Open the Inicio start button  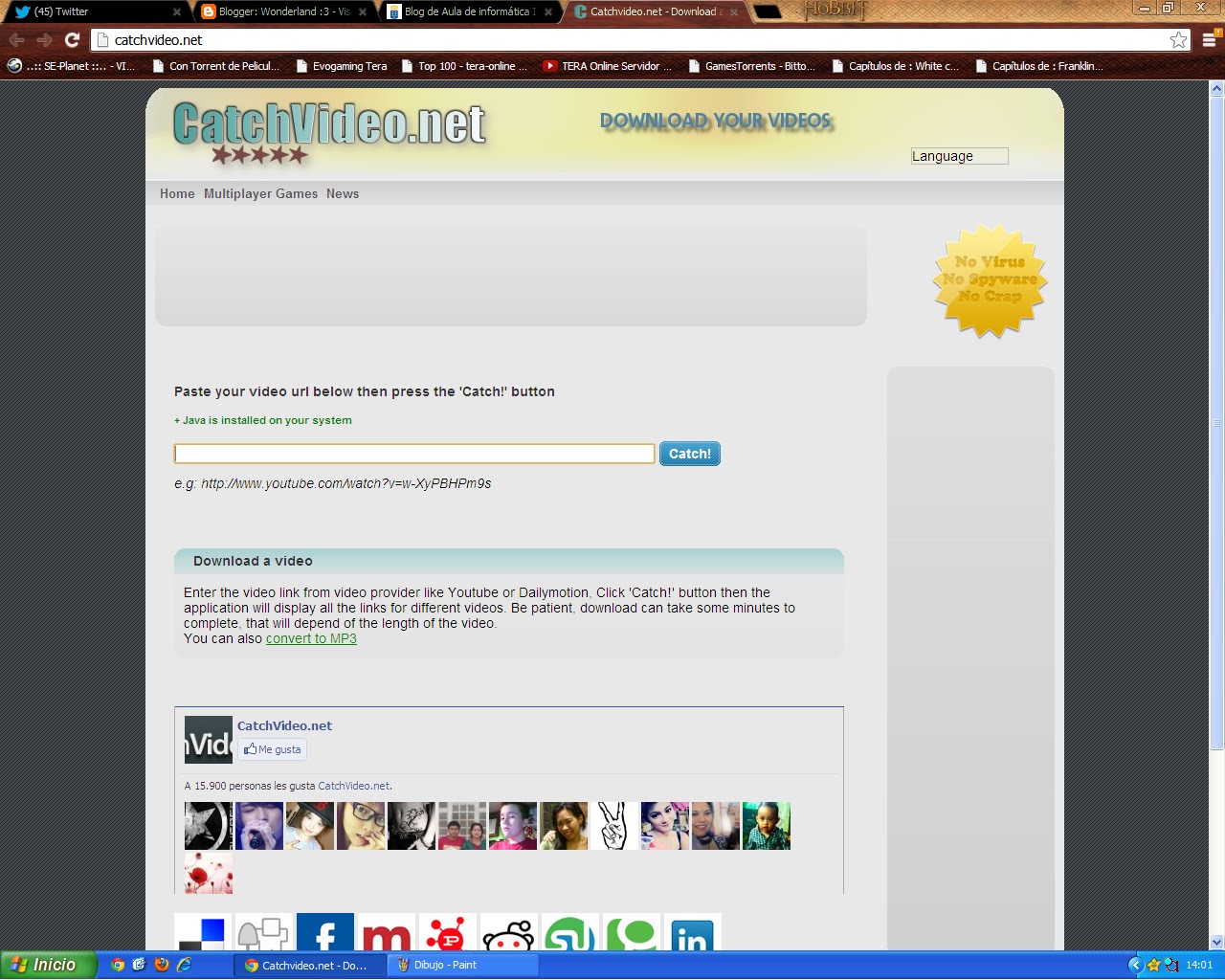click(x=49, y=965)
